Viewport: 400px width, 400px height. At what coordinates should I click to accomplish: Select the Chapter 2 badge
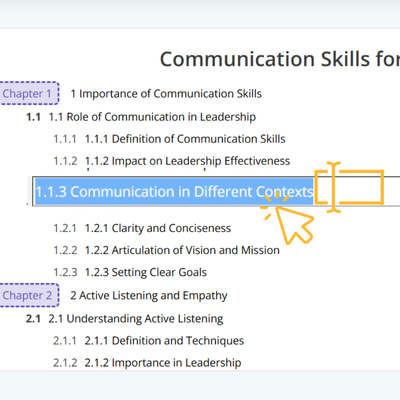click(x=28, y=295)
